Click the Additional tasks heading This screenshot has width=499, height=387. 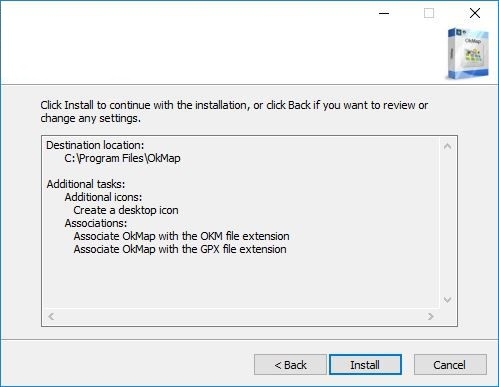point(86,184)
